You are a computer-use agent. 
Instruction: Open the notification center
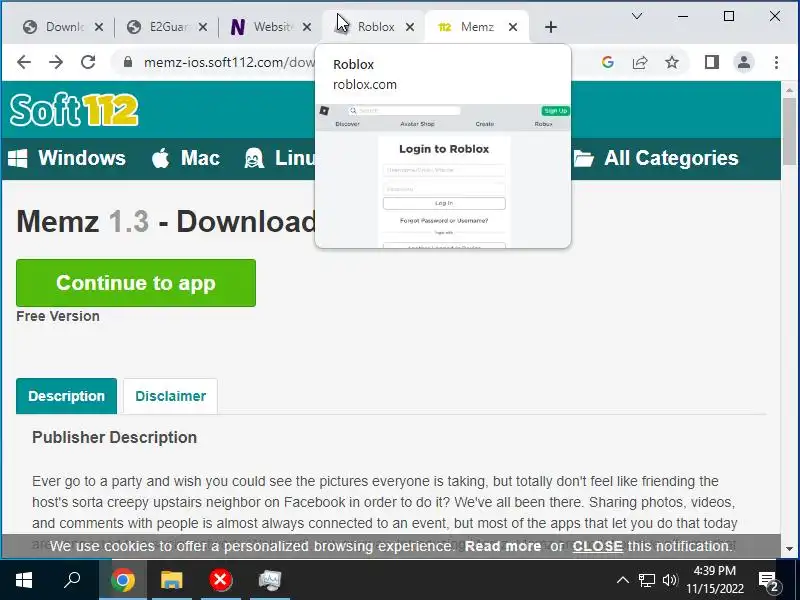pyautogui.click(x=768, y=581)
